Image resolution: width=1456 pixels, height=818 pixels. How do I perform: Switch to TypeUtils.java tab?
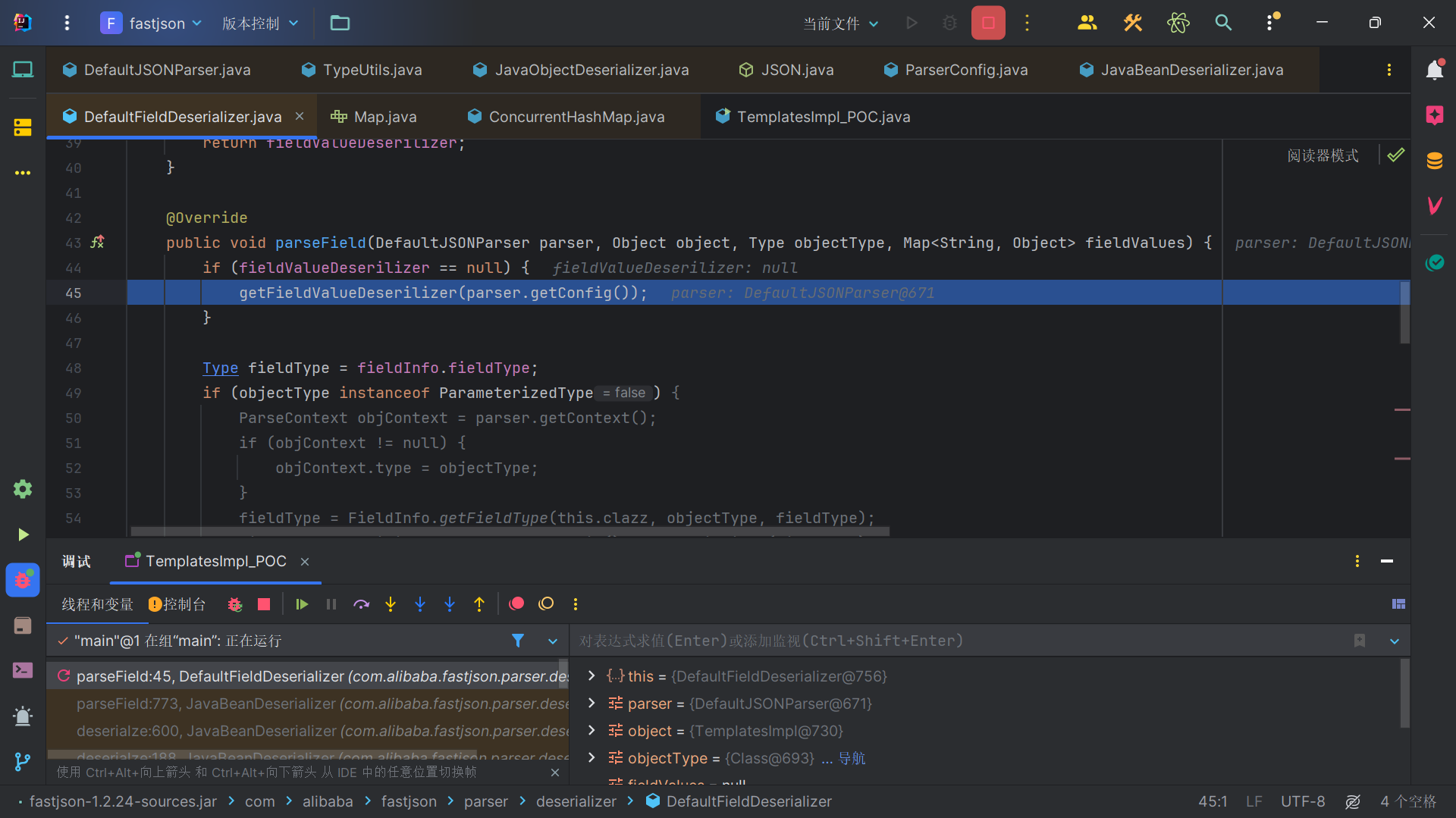tap(361, 70)
